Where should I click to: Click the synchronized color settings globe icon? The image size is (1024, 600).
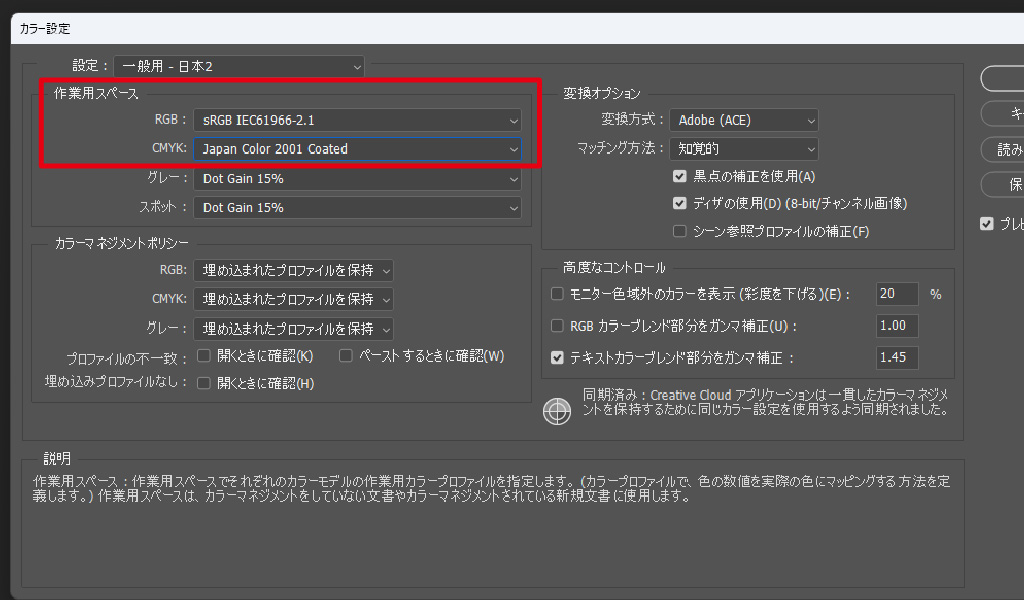[556, 412]
